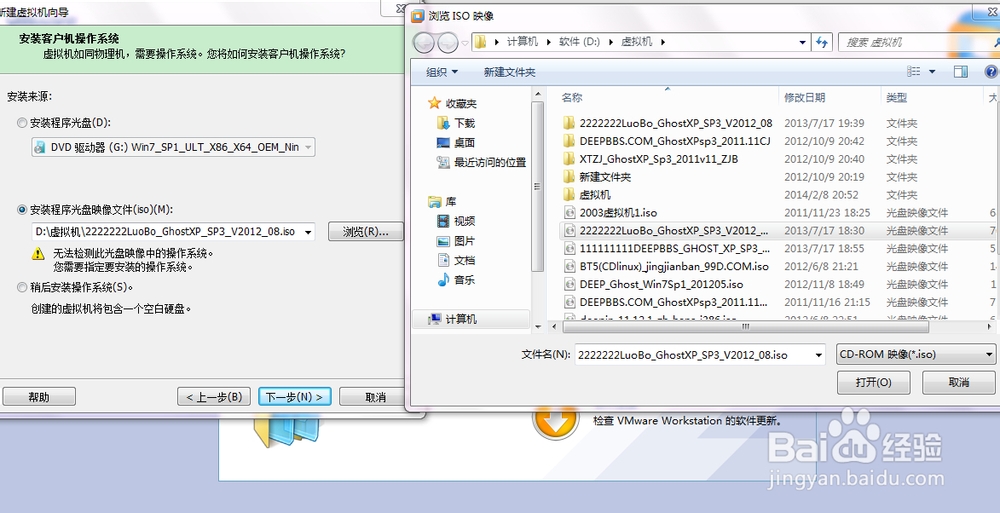Viewport: 1000px width, 513px height.
Task: Click 2013/7/17 19:39 date cell
Action: click(x=824, y=123)
